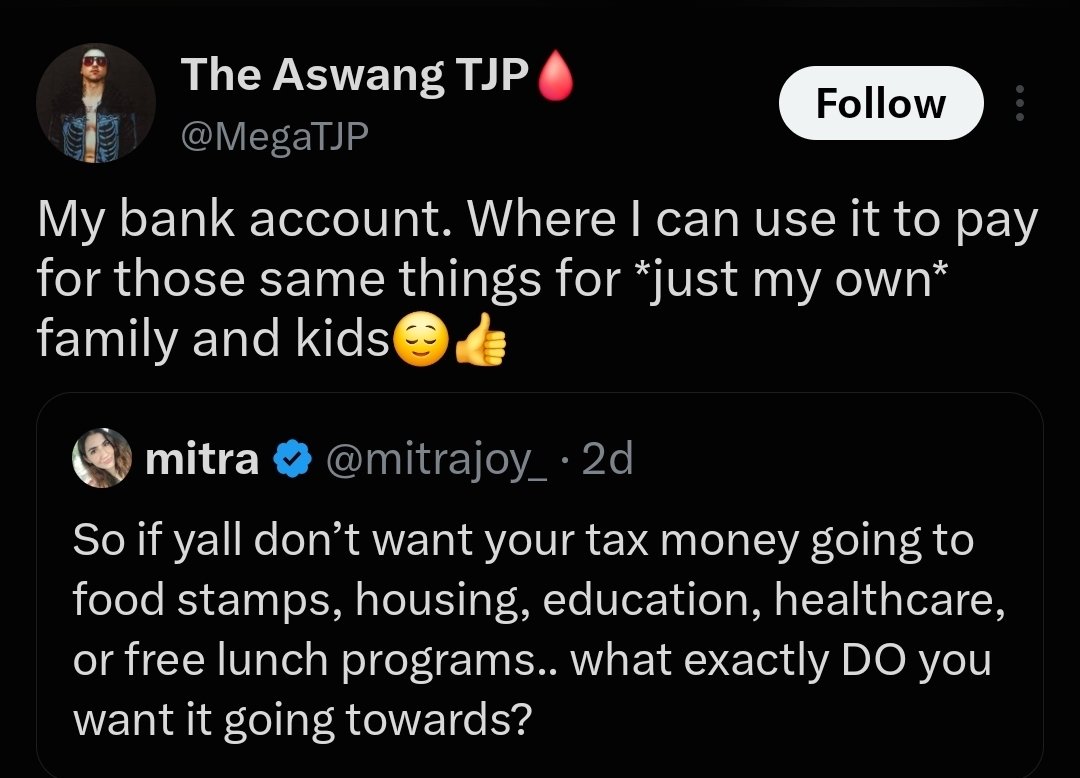Follow The Aswang TJP account
Image resolution: width=1080 pixels, height=778 pixels.
click(x=881, y=103)
